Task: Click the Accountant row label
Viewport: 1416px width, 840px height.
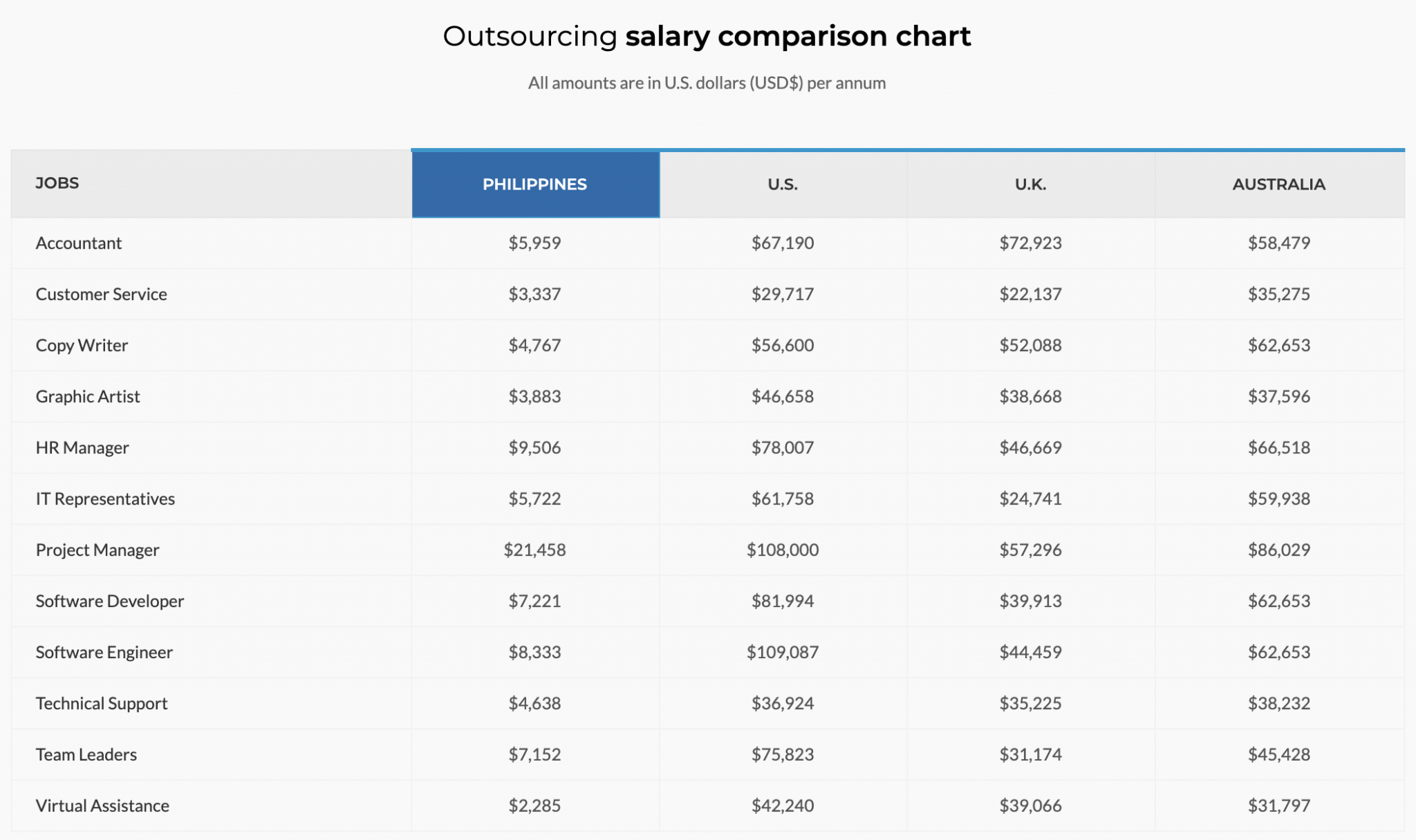Action: 79,243
